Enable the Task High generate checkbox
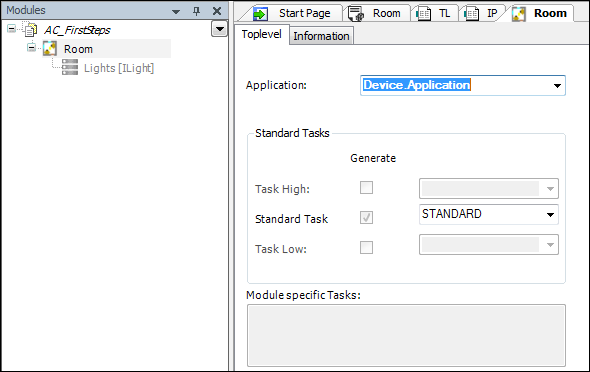The width and height of the screenshot is (590, 372). tap(366, 187)
